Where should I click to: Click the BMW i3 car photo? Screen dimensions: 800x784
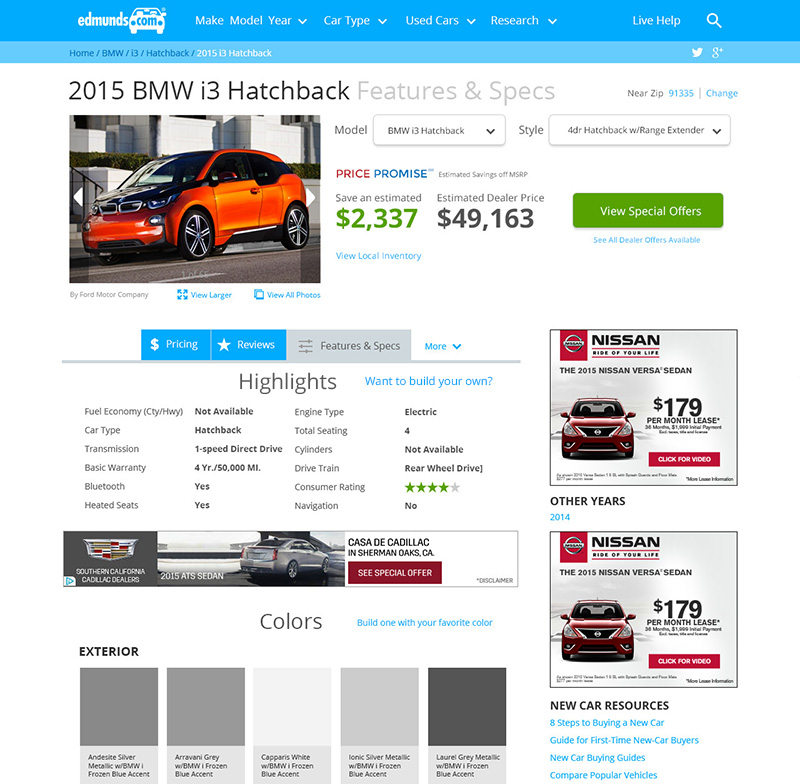pyautogui.click(x=195, y=199)
